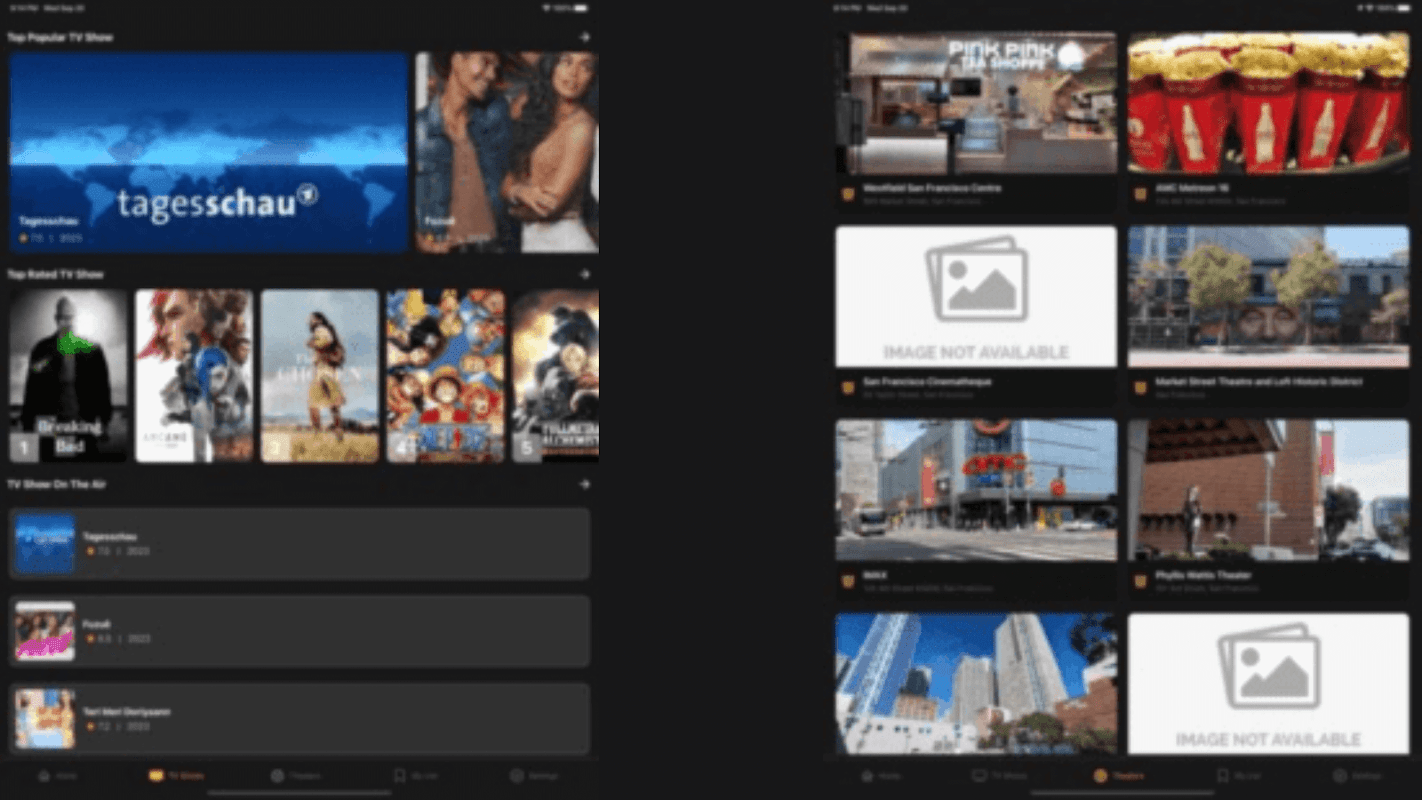Viewport: 1422px width, 800px height.
Task: Open the couple poster beside tagesschau banner
Action: coord(507,152)
